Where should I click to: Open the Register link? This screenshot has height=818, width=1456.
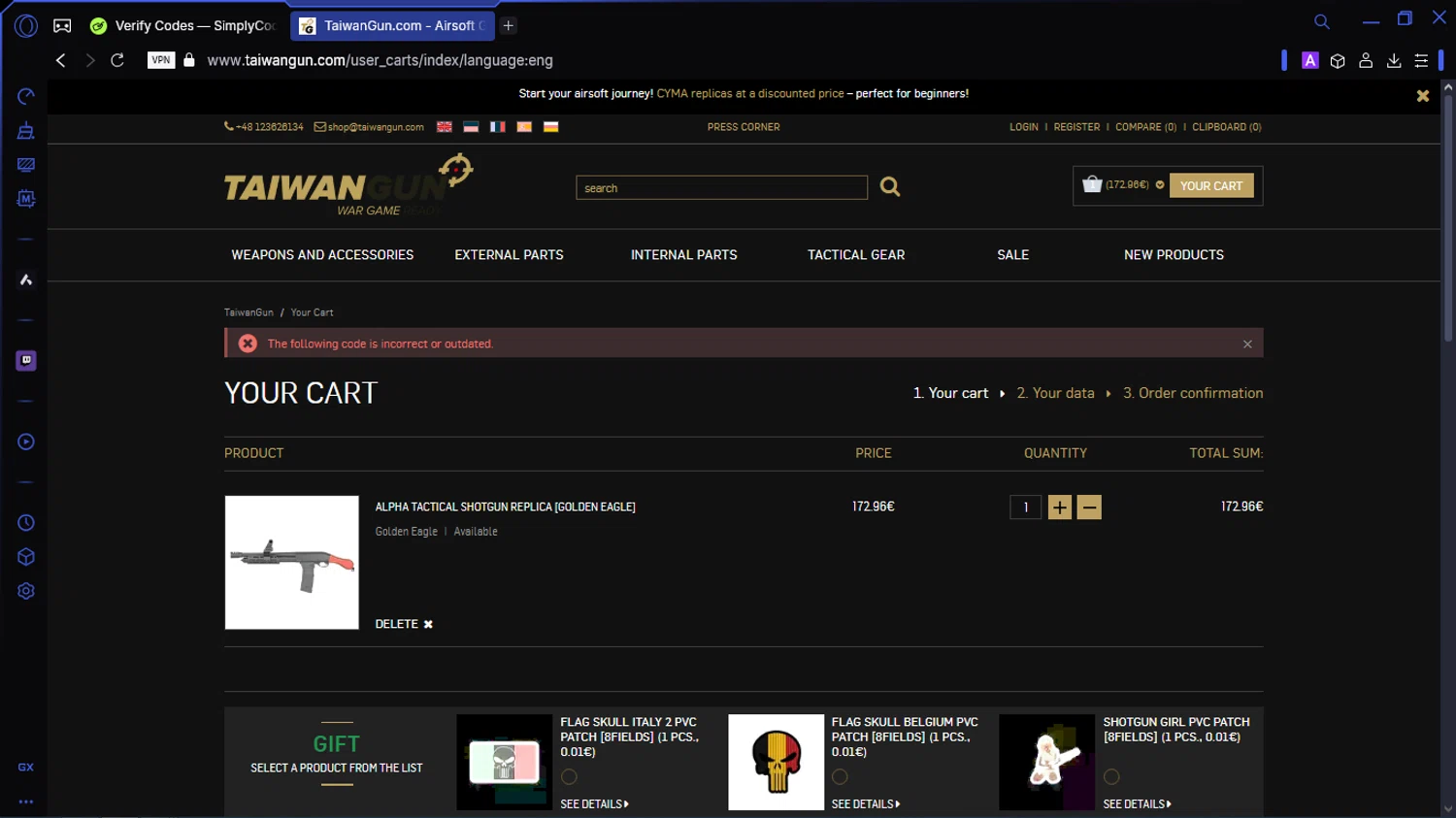point(1076,127)
